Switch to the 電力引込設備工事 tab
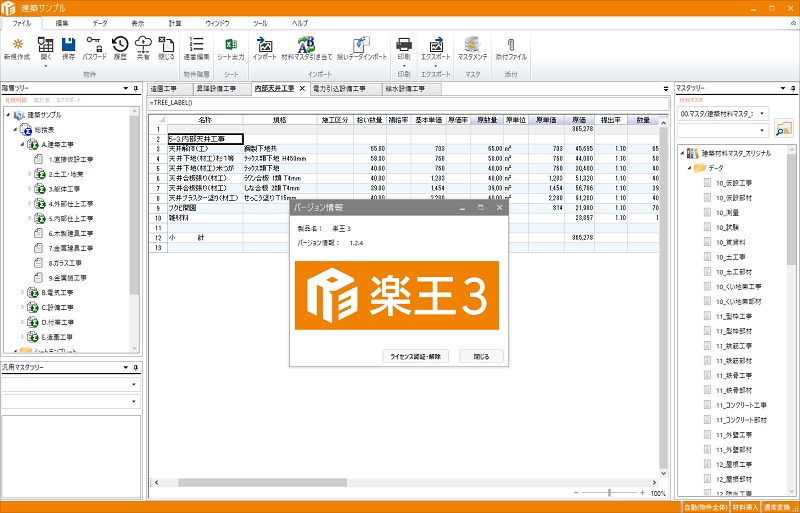This screenshot has height=513, width=800. point(341,89)
